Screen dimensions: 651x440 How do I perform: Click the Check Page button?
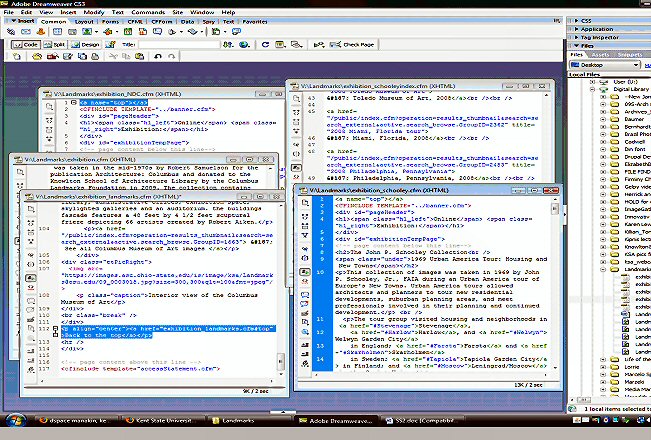[x=352, y=44]
